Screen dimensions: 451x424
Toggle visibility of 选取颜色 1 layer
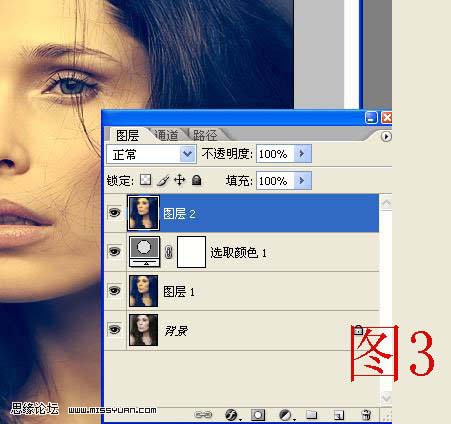(x=115, y=251)
